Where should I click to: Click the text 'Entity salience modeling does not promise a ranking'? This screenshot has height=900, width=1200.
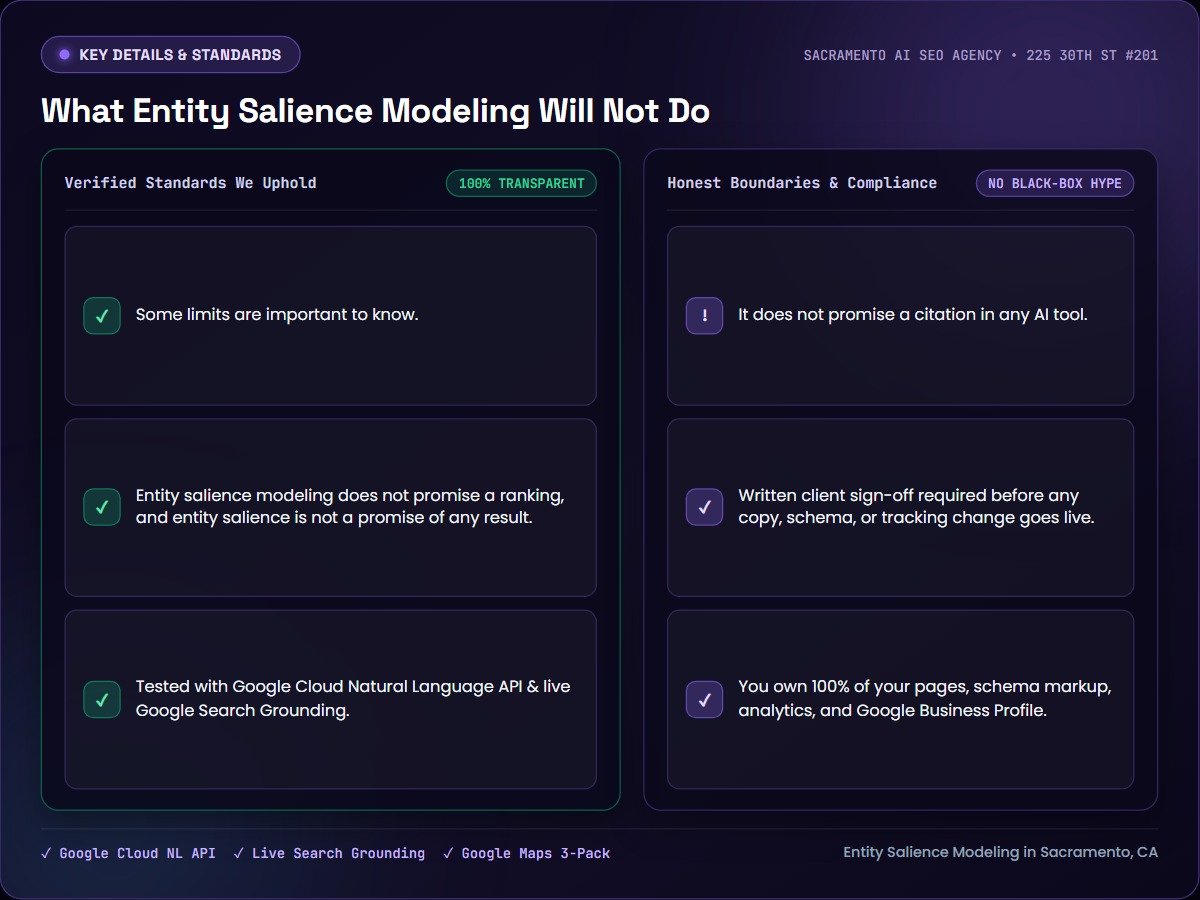[350, 507]
